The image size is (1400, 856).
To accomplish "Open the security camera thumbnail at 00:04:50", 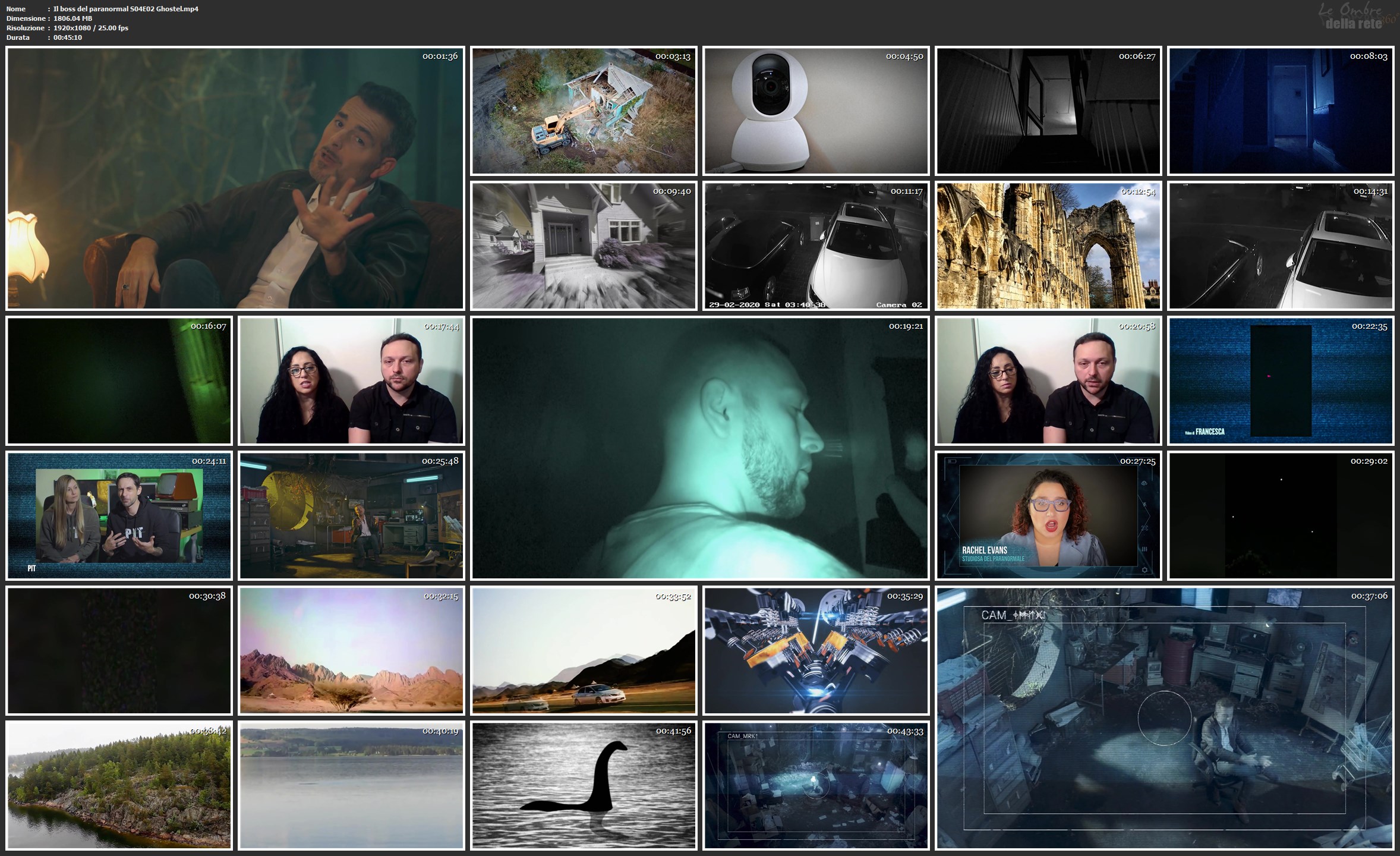I will [815, 111].
